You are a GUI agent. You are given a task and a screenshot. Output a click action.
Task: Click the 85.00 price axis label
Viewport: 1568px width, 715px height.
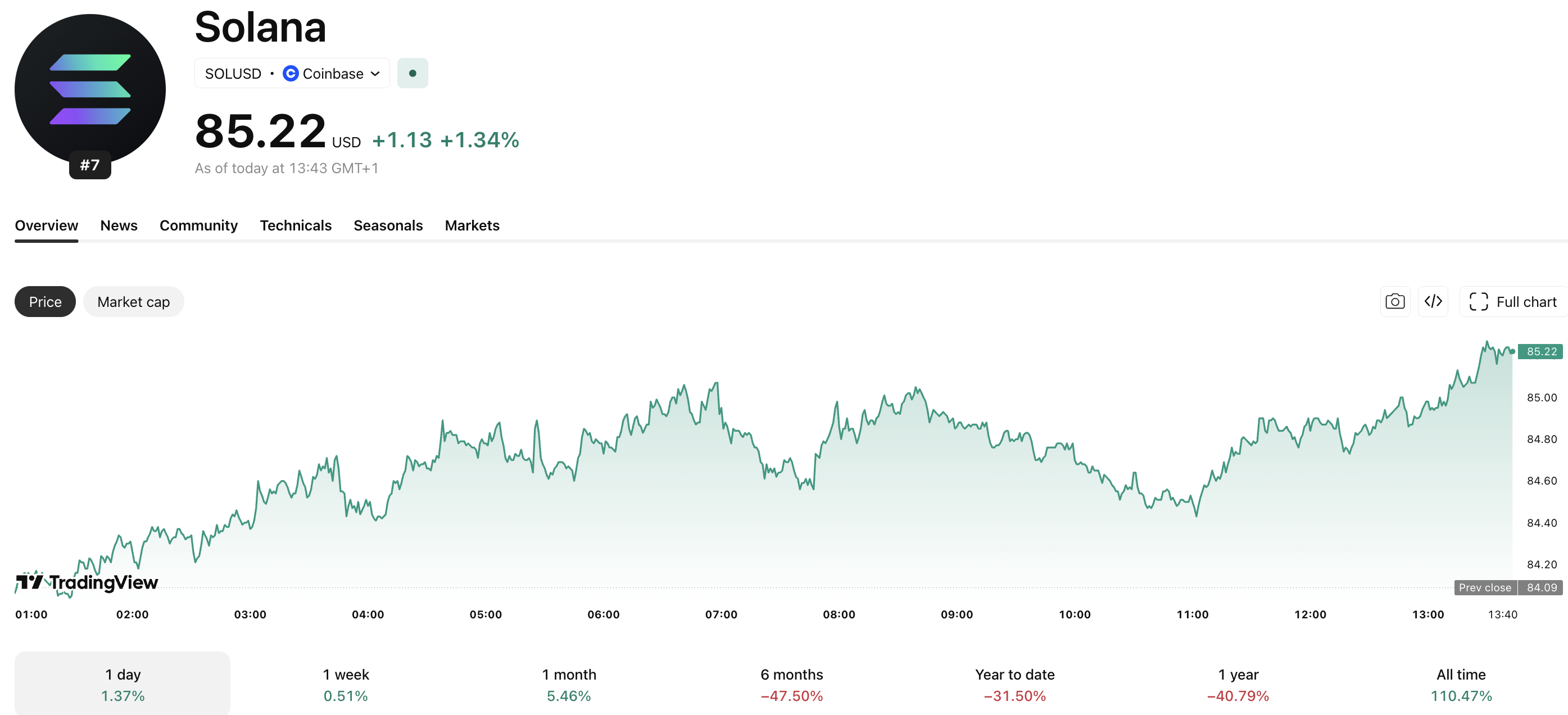click(x=1541, y=398)
